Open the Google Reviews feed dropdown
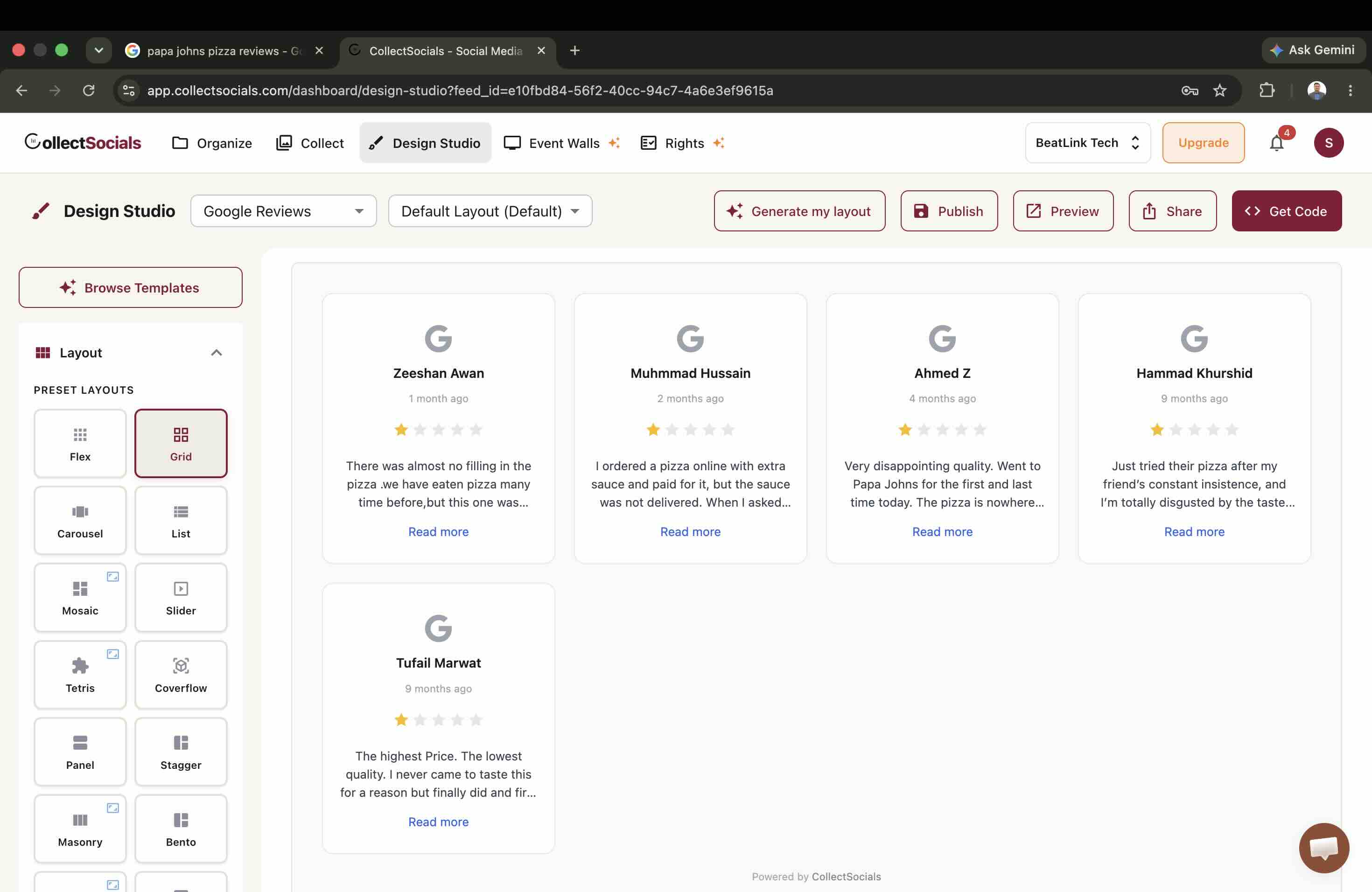The height and width of the screenshot is (892, 1372). coord(284,211)
